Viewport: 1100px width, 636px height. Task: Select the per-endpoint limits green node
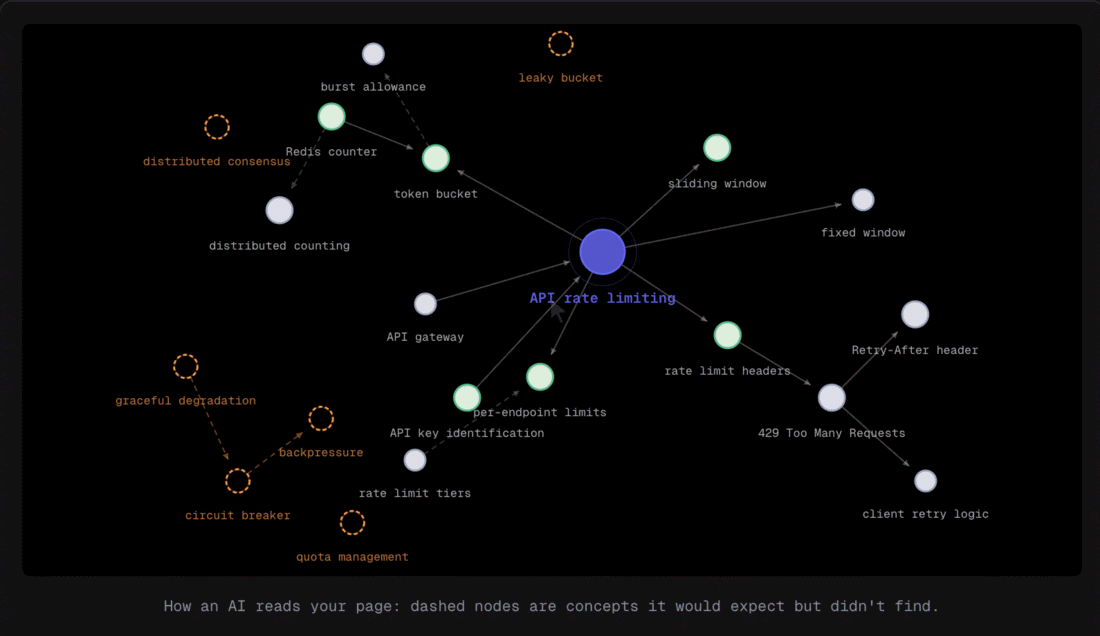[540, 377]
